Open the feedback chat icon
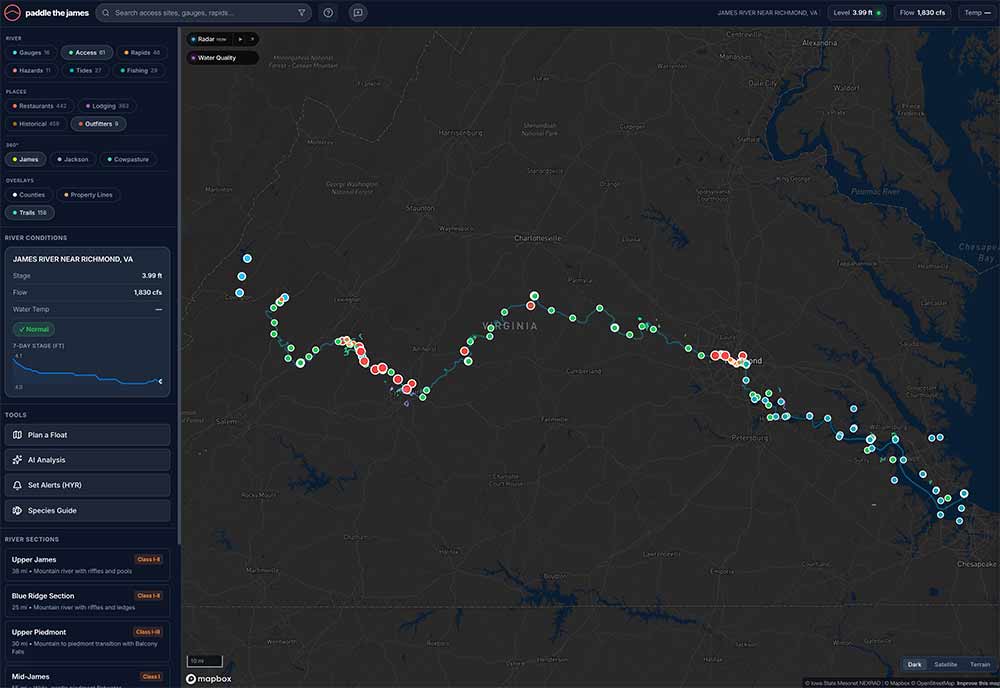Image resolution: width=1000 pixels, height=688 pixels. click(357, 13)
